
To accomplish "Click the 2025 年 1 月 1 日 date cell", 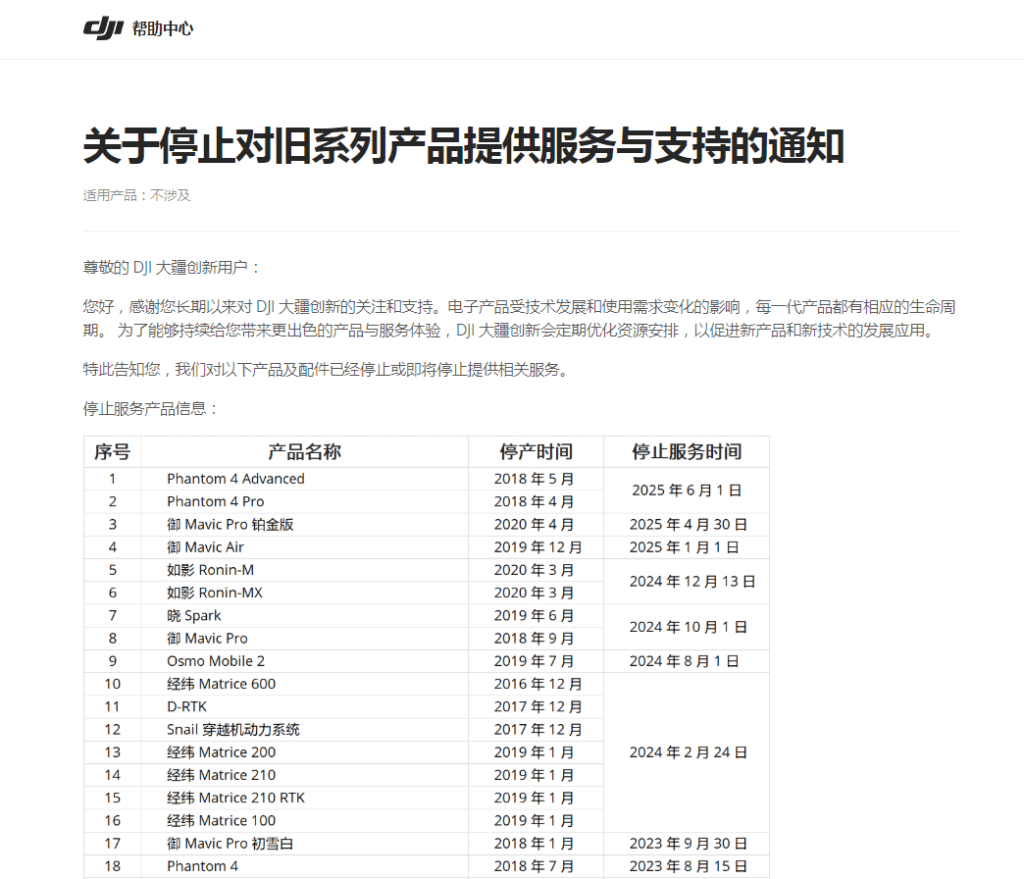I will pos(684,547).
